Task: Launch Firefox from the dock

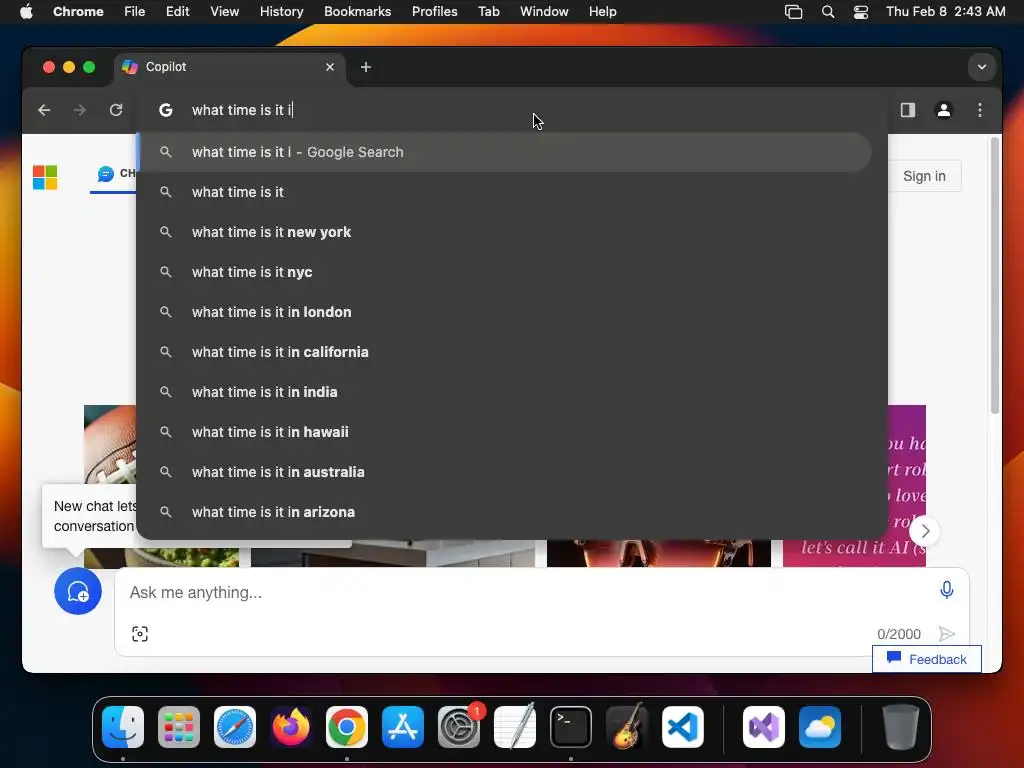Action: (x=291, y=727)
